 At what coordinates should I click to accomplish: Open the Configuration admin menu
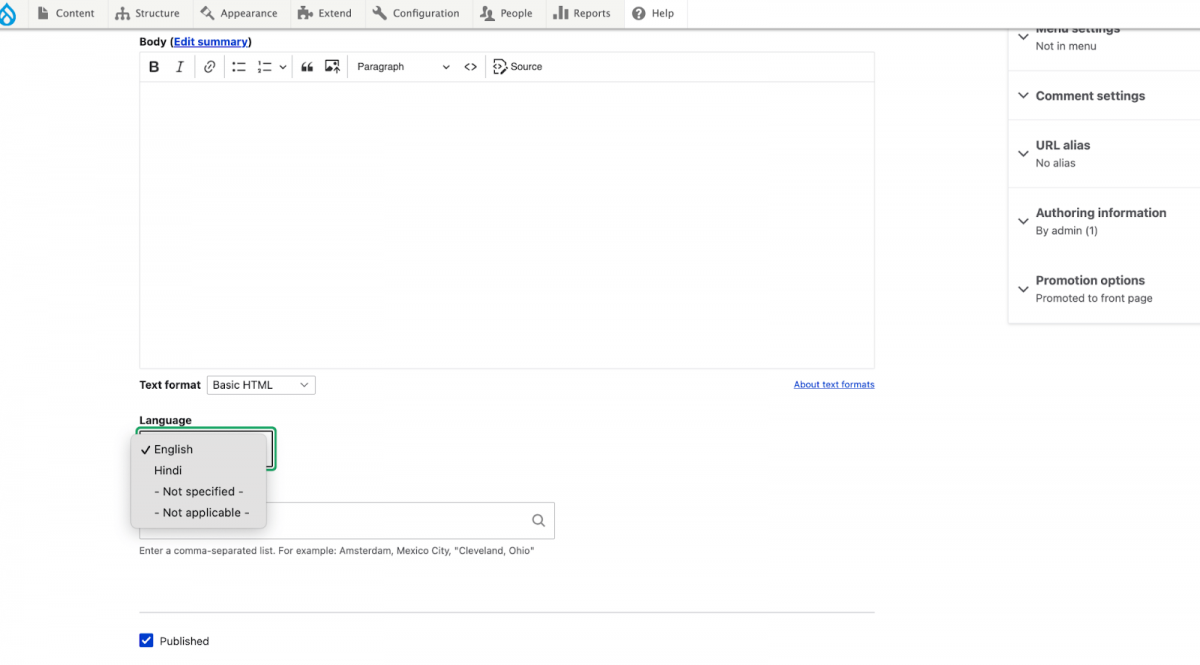(416, 13)
